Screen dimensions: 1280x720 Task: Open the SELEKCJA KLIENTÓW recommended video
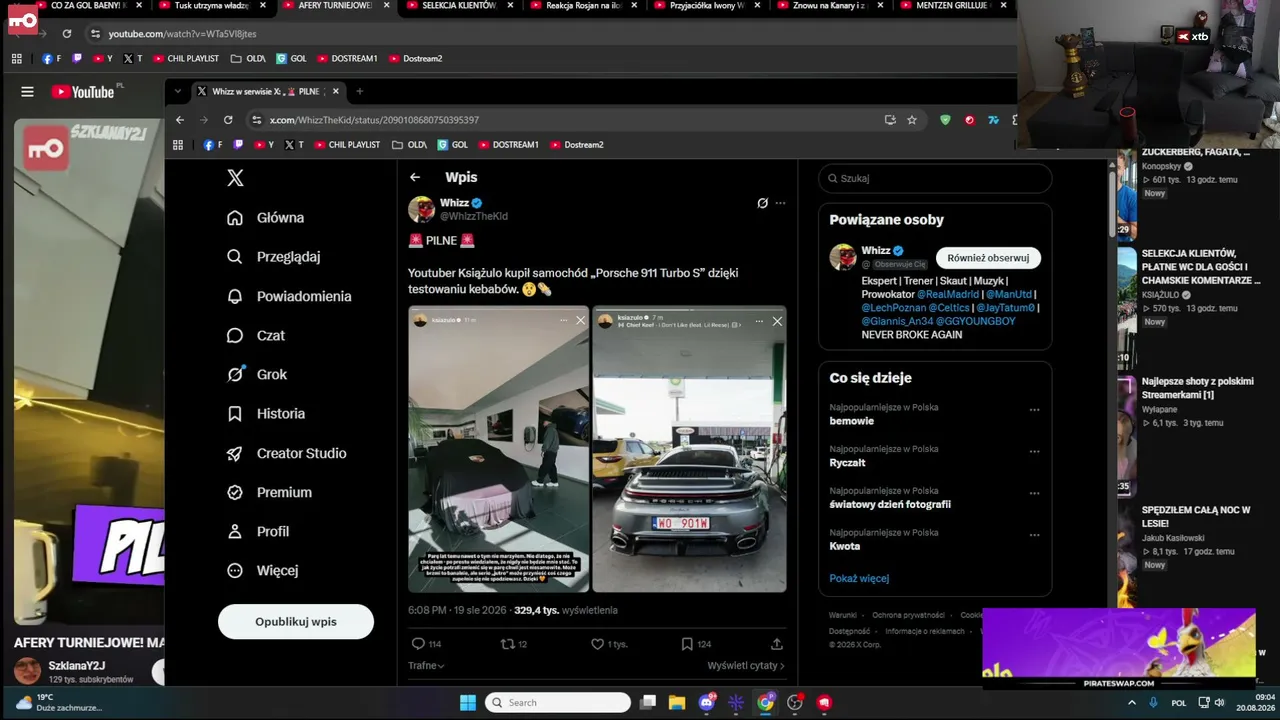click(1200, 267)
